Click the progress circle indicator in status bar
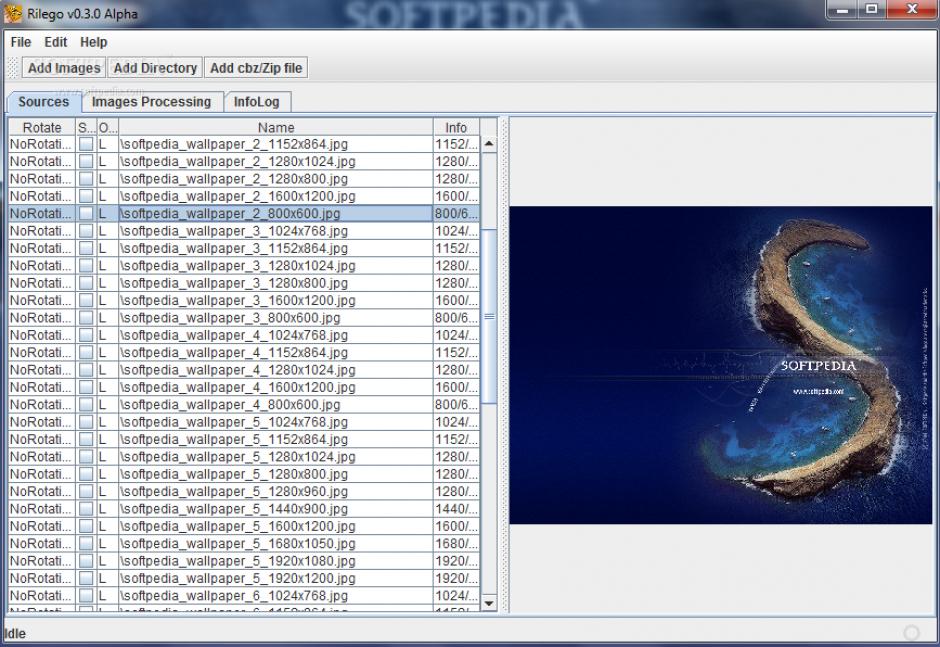Screen dimensions: 940x647 pos(911,633)
